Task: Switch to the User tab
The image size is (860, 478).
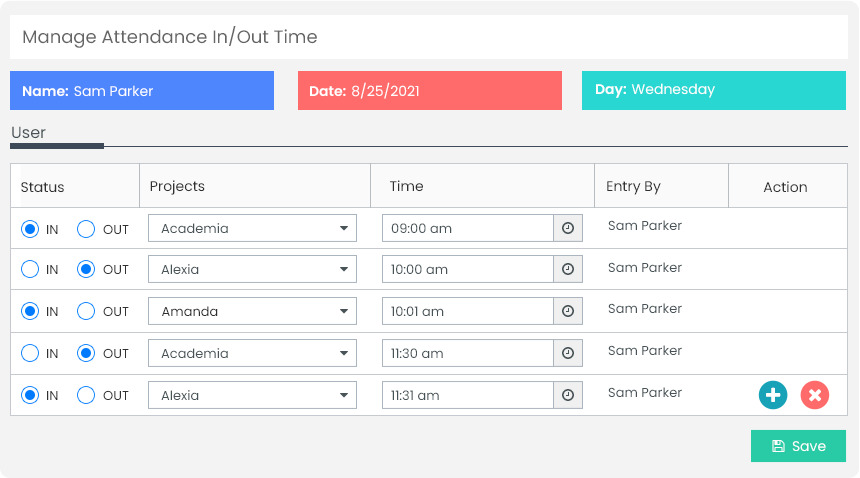Action: point(29,133)
